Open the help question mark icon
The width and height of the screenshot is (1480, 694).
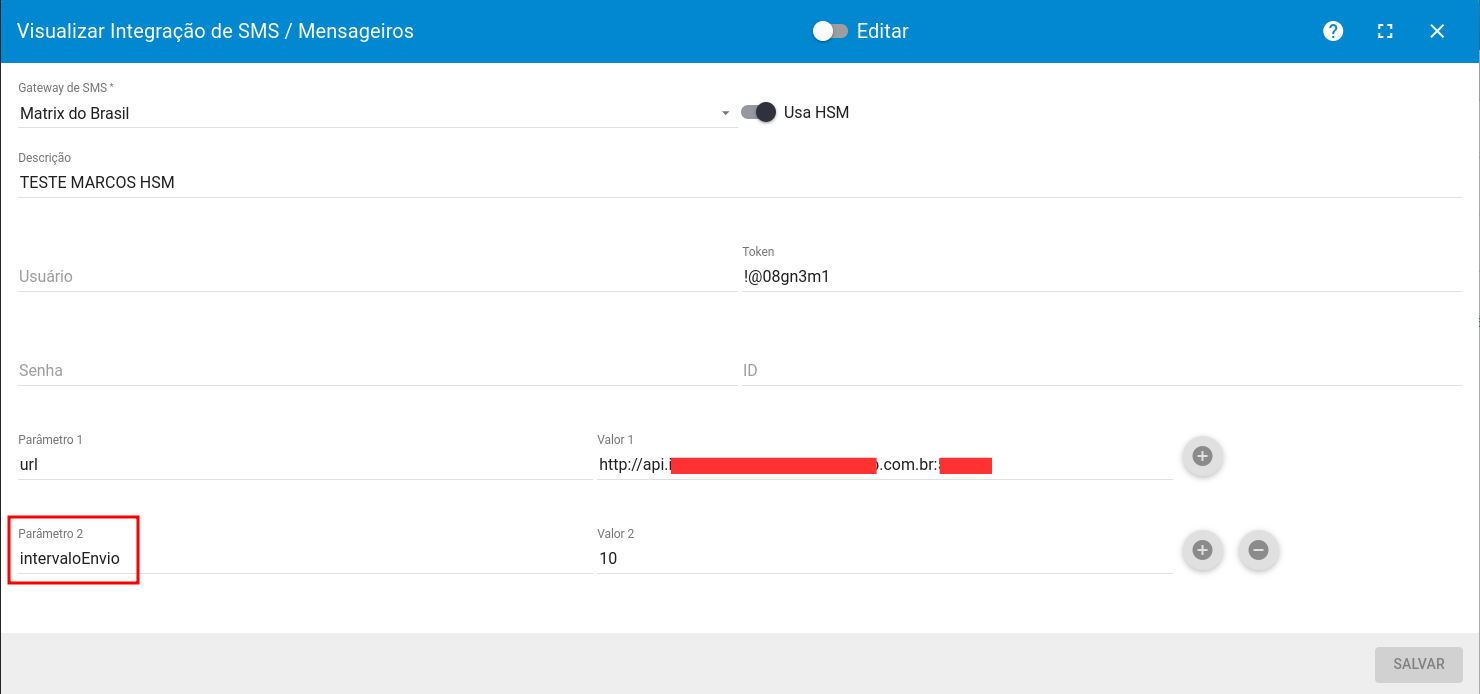tap(1333, 31)
